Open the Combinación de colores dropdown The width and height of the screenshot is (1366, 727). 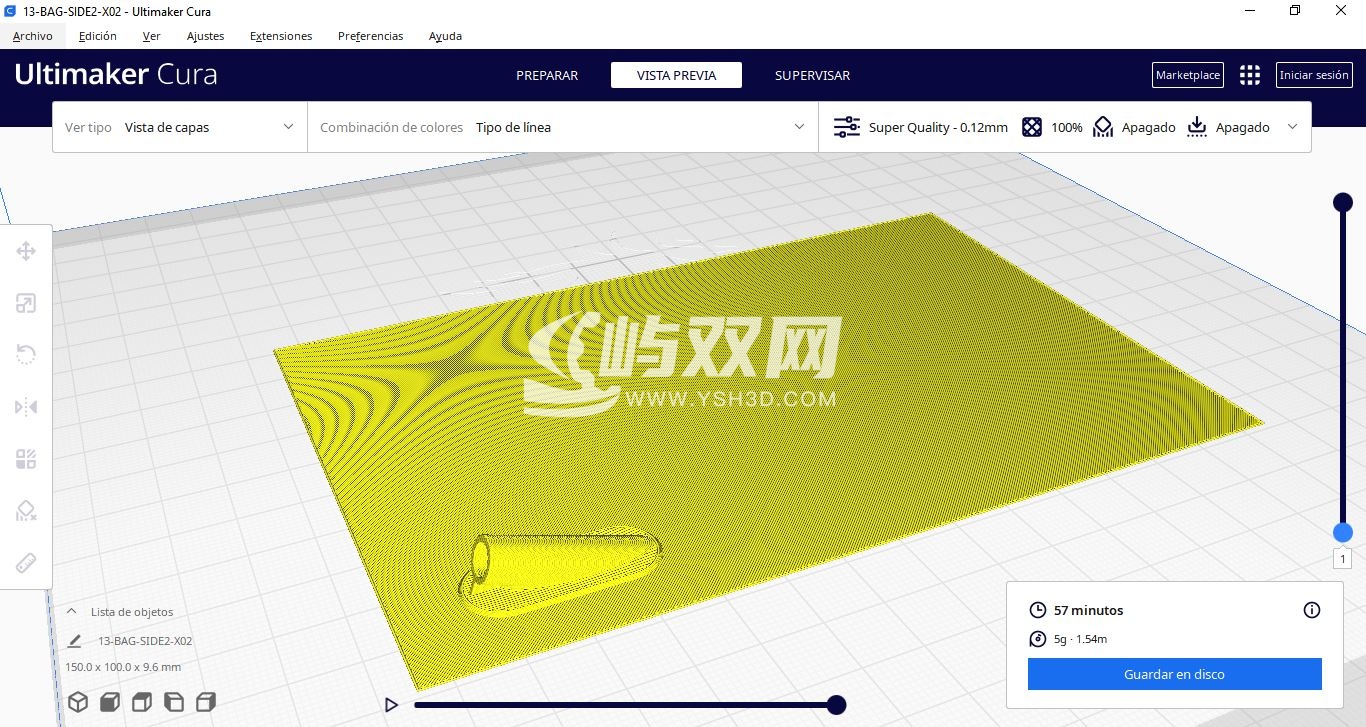(x=563, y=127)
